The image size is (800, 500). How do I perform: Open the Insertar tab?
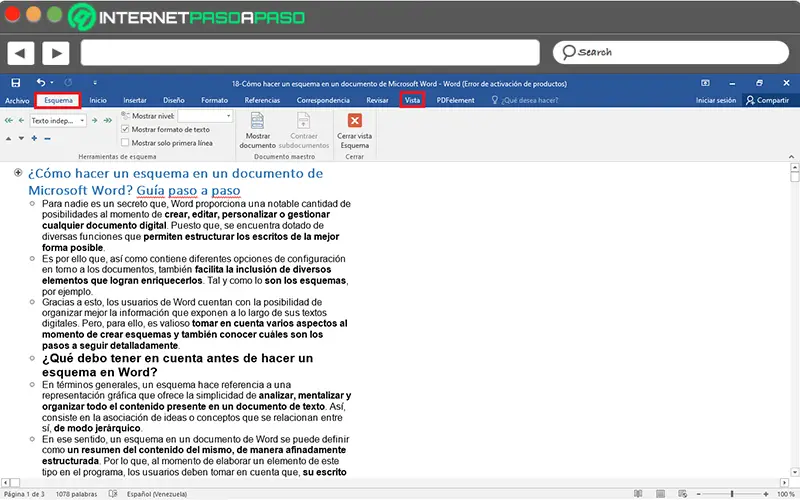coord(135,101)
